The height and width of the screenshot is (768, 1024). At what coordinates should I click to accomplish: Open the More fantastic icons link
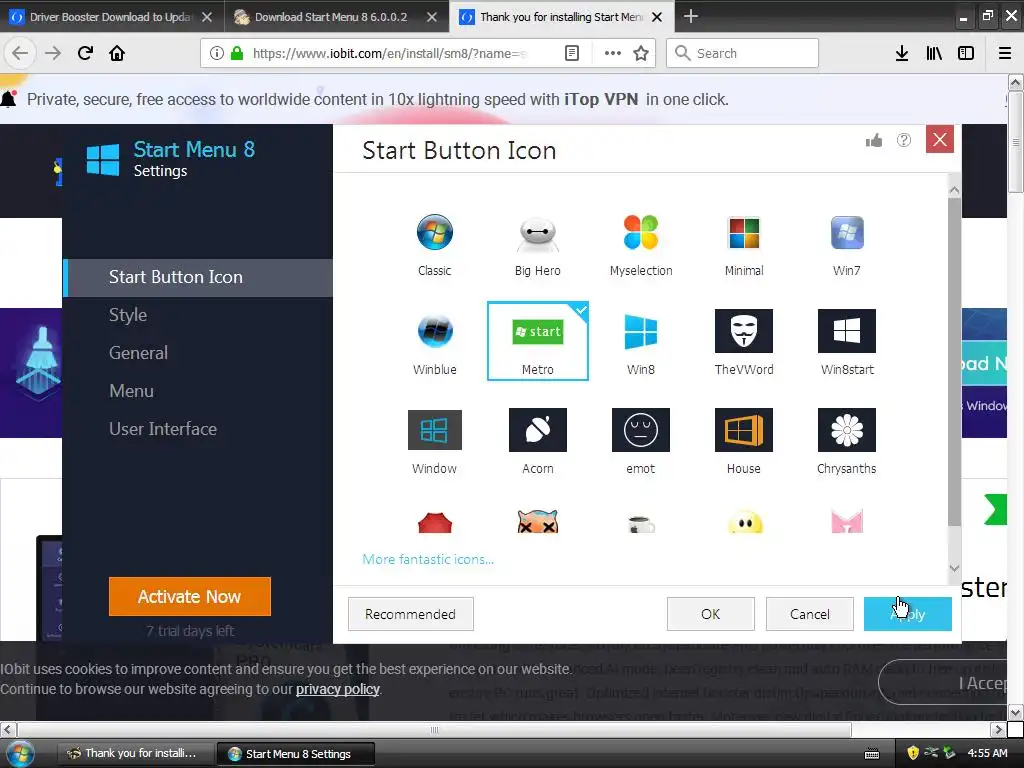428,559
